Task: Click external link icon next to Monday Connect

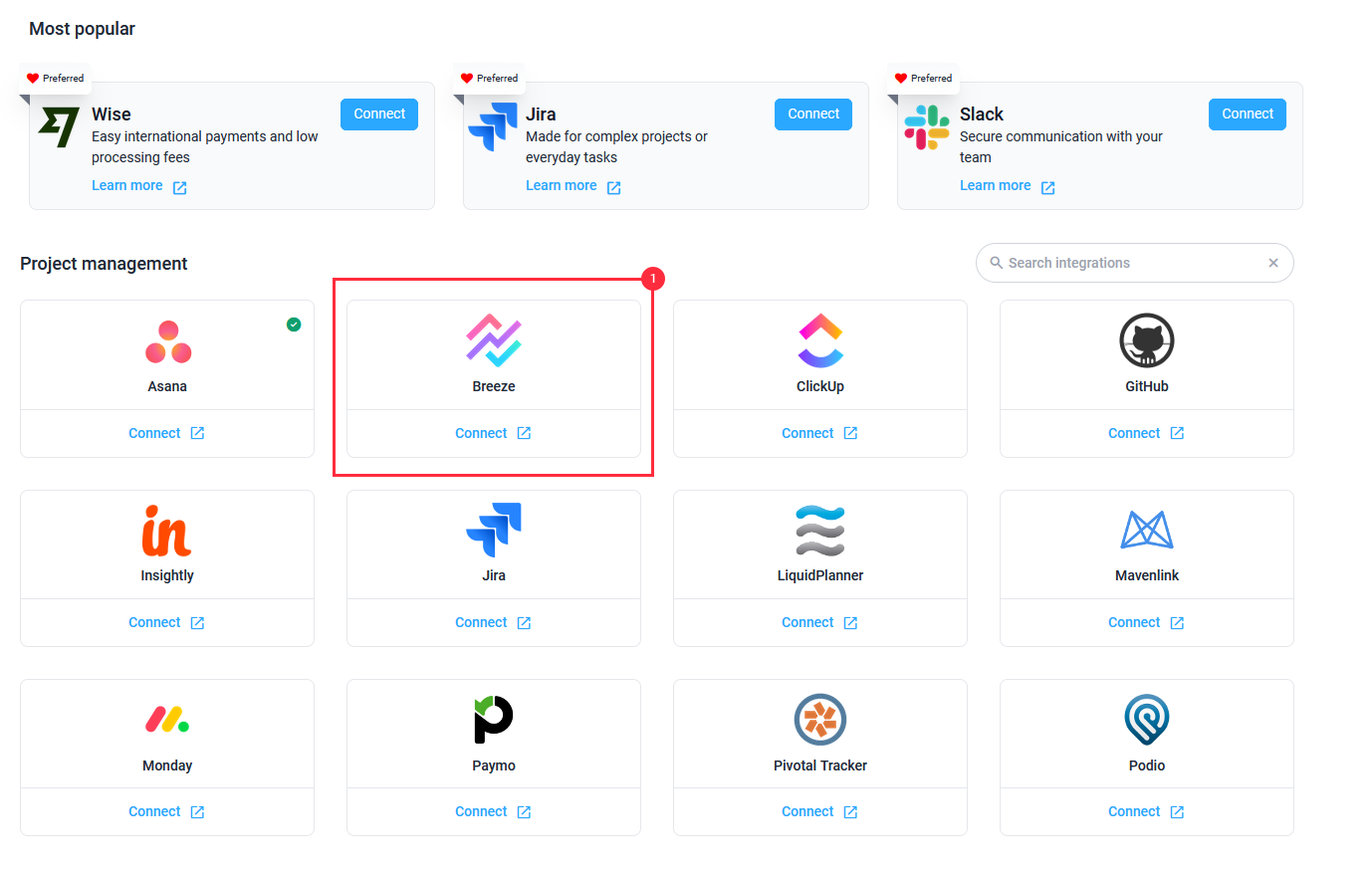Action: (x=197, y=812)
